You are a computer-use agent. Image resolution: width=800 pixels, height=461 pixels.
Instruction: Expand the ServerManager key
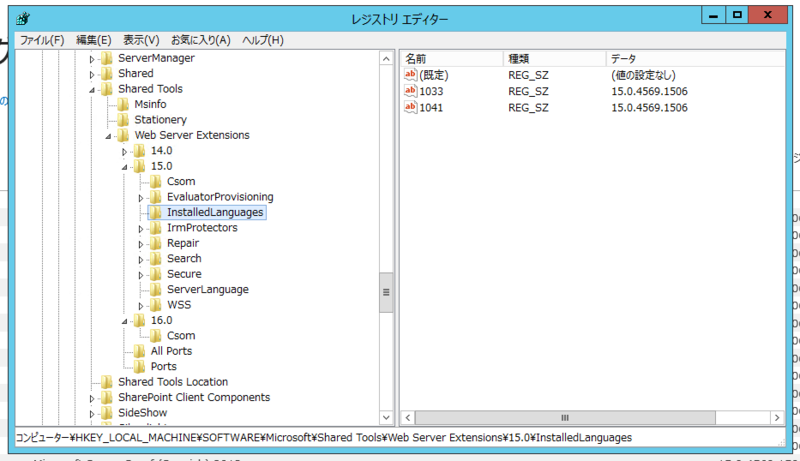92,59
